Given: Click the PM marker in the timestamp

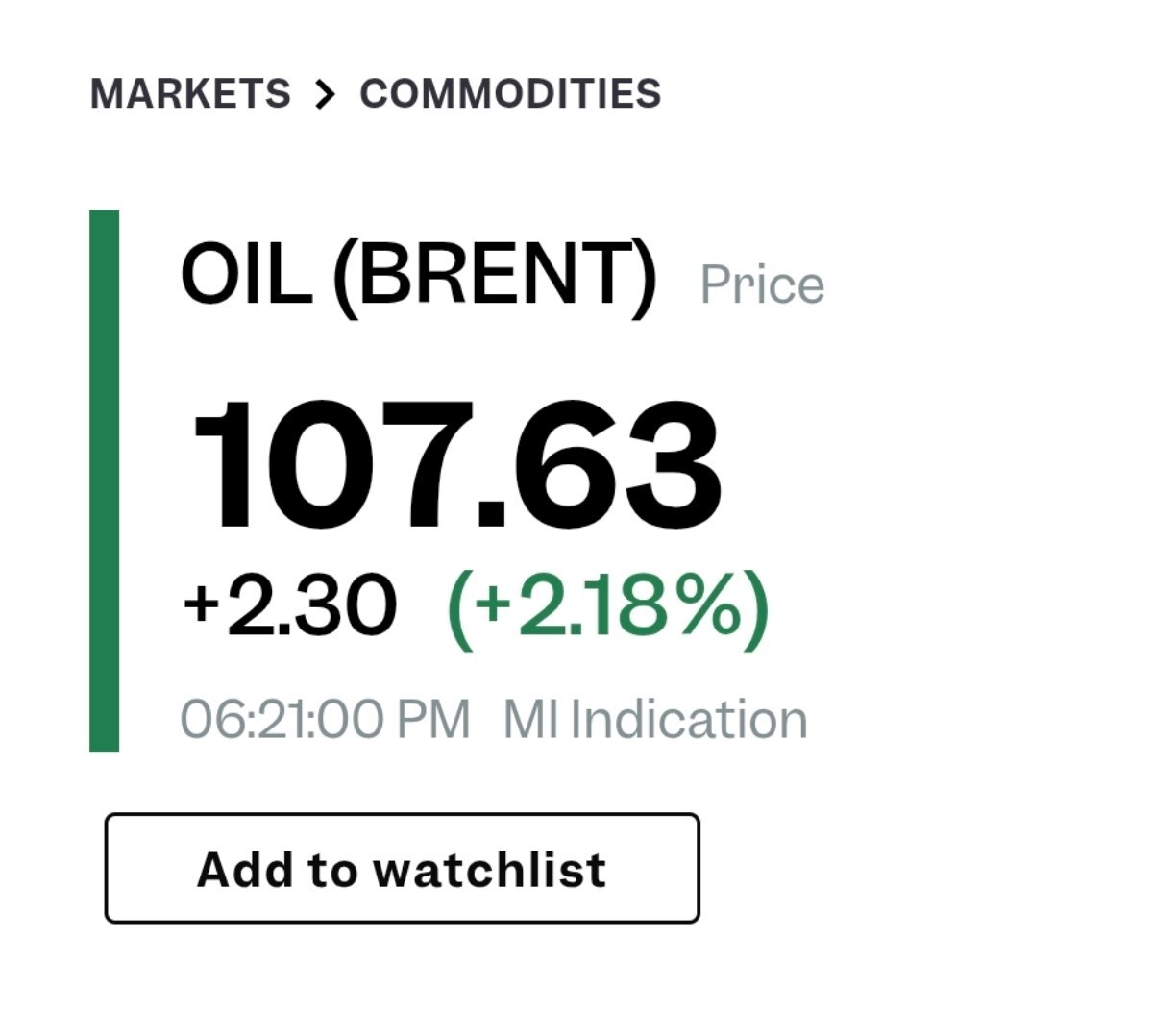Looking at the screenshot, I should [432, 720].
